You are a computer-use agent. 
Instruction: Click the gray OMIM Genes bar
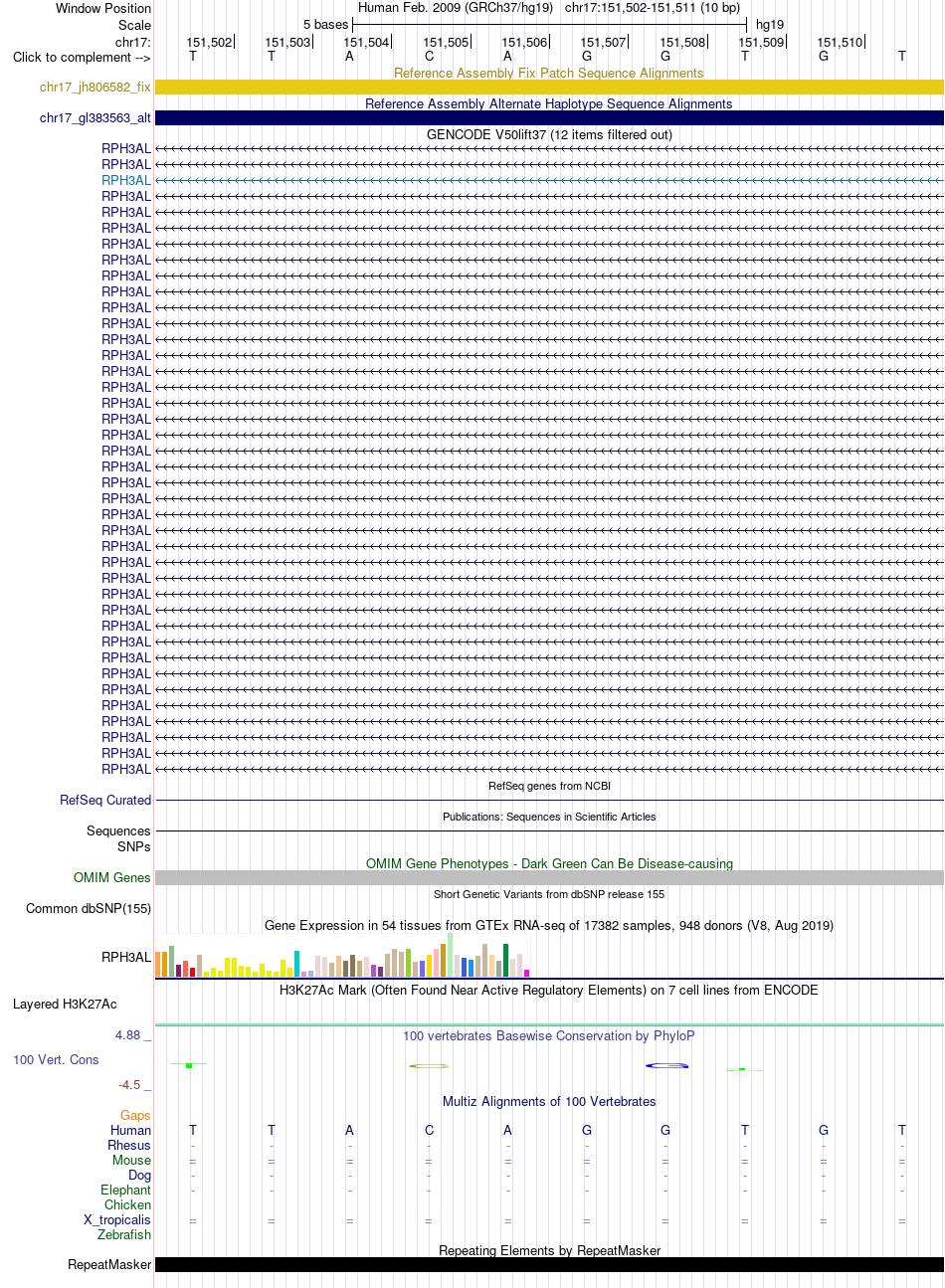point(549,877)
